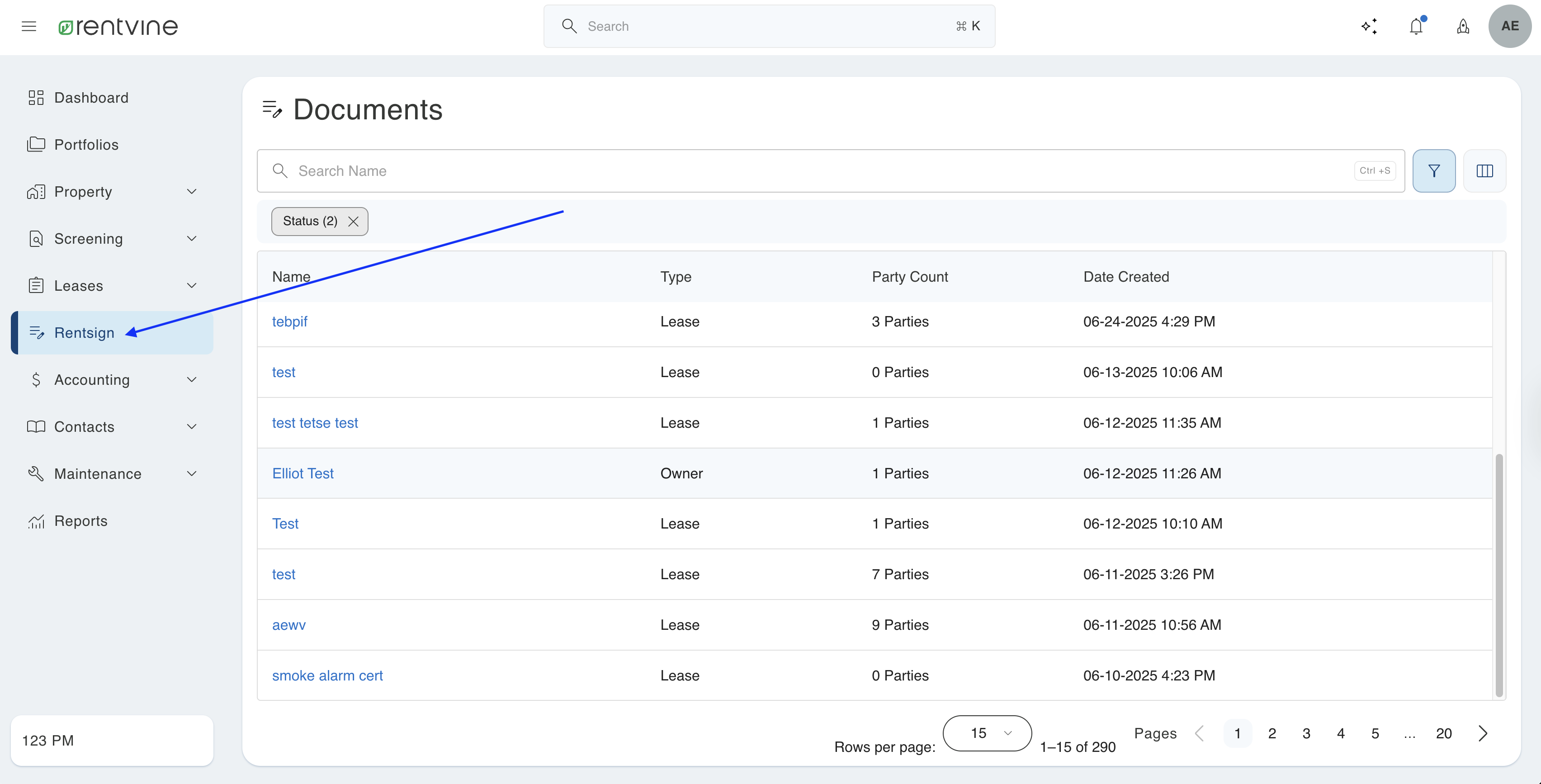Click the 9 Parties cell
Image resolution: width=1541 pixels, height=784 pixels.
pos(900,625)
